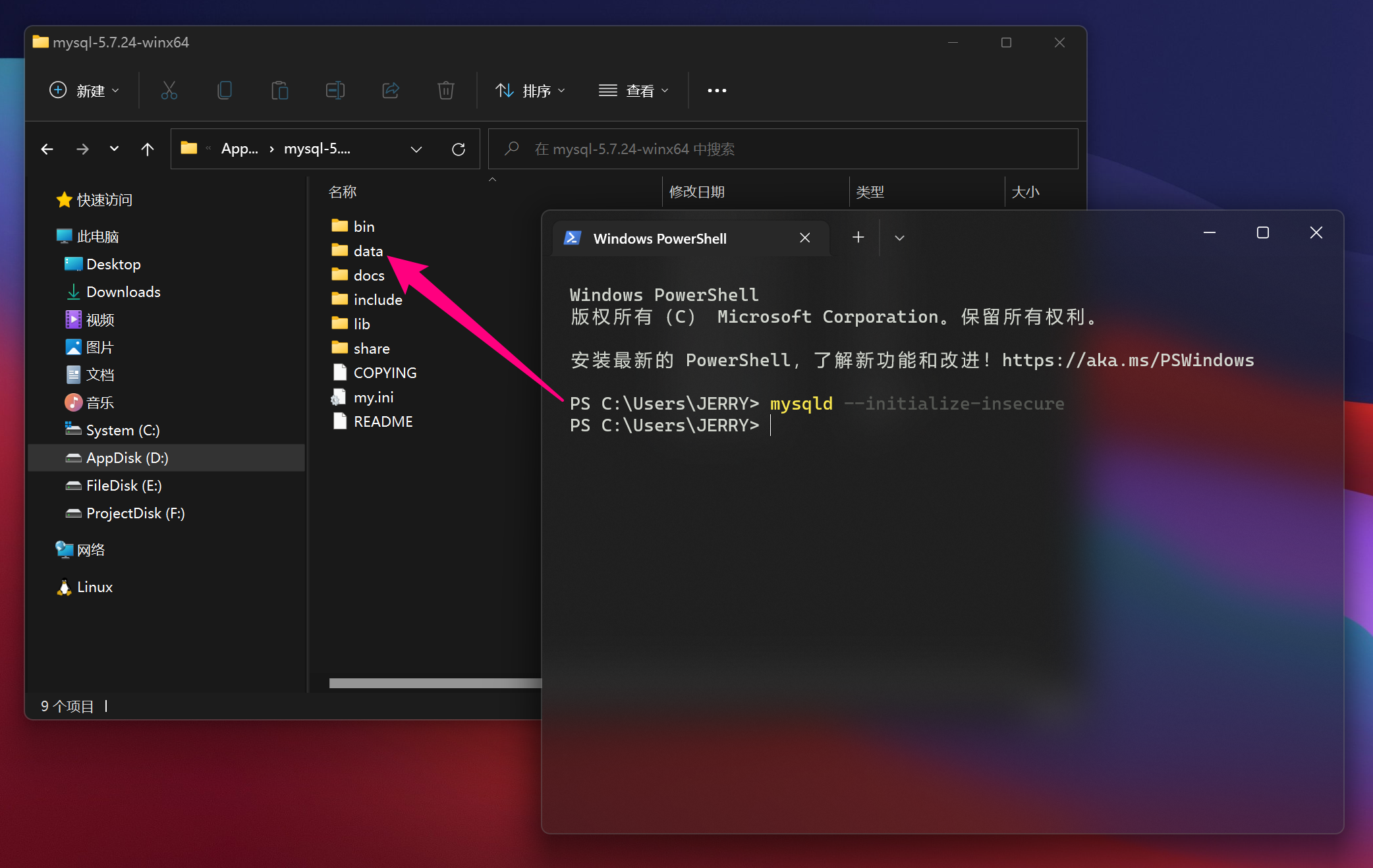Expand the PowerShell new tab profile dropdown

pos(899,238)
